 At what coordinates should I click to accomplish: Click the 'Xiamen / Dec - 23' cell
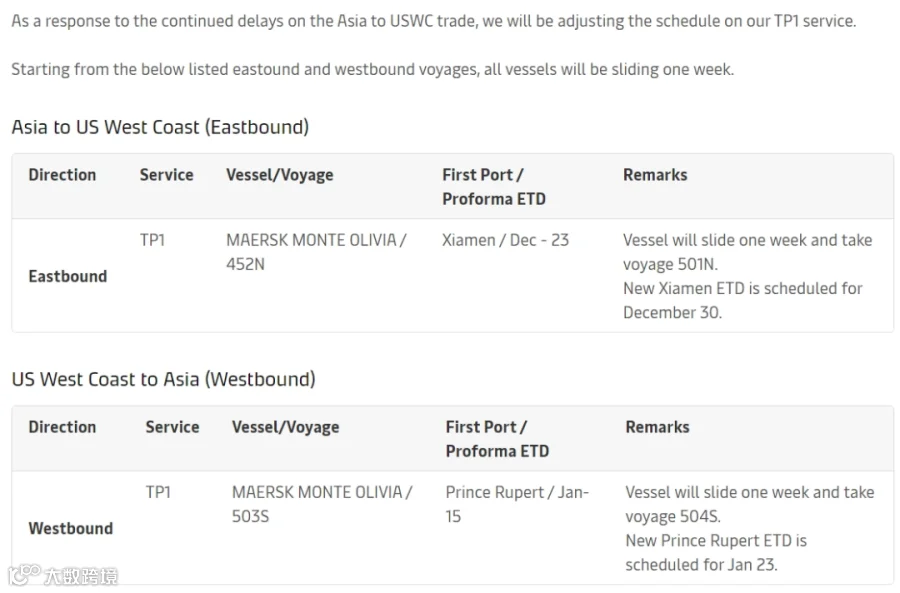pos(505,240)
